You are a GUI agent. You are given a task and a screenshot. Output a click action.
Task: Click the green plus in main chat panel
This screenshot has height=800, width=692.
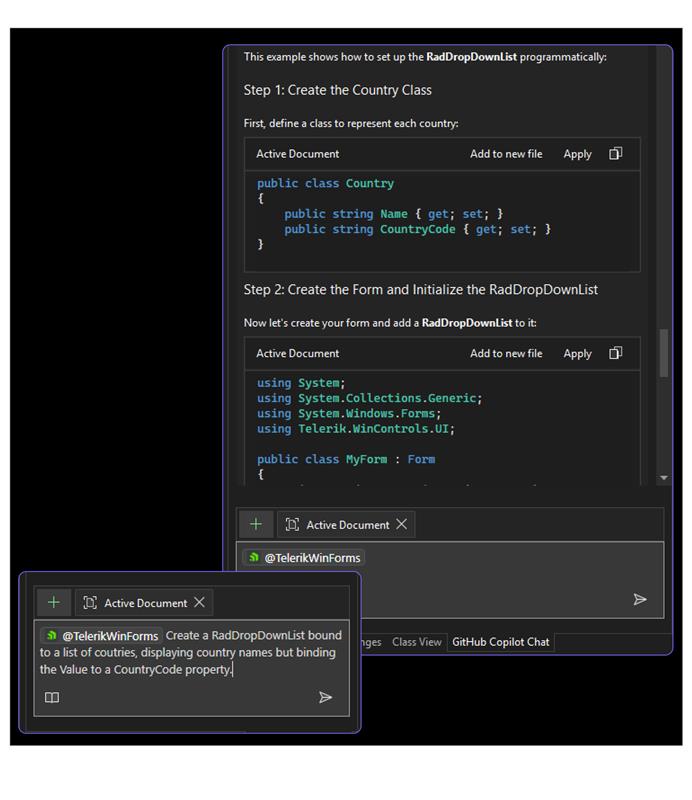(x=256, y=524)
